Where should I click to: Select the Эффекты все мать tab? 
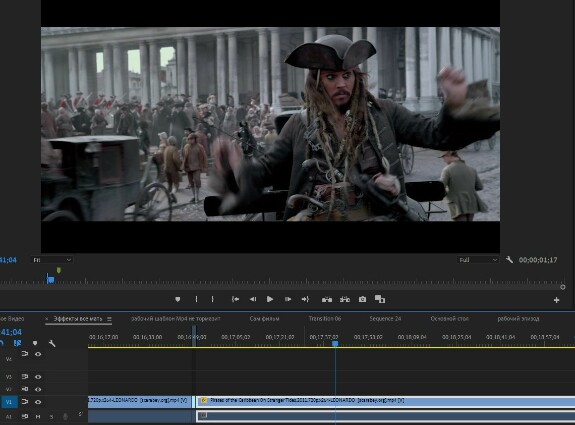tap(78, 319)
